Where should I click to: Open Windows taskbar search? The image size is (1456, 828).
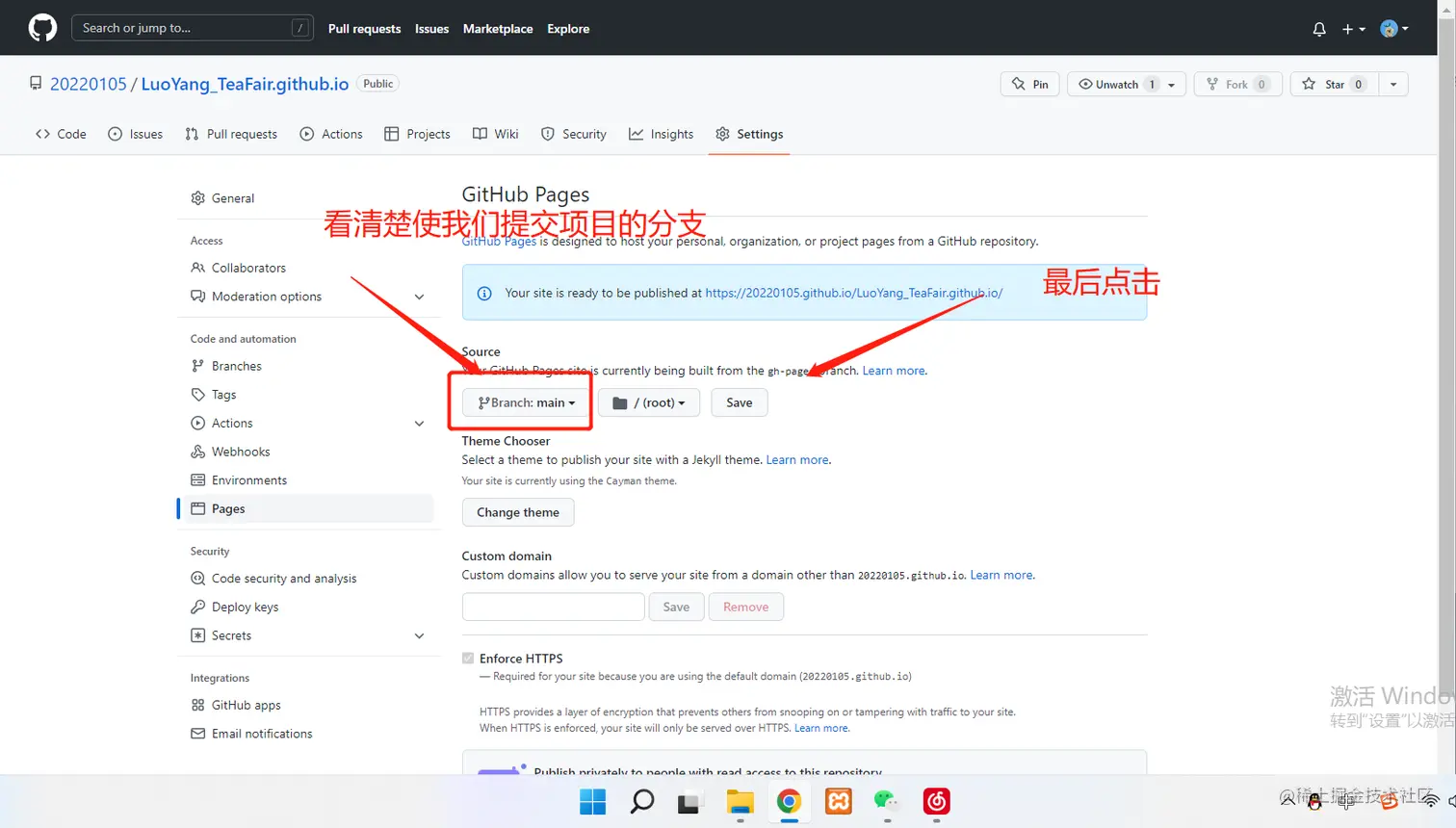tap(642, 801)
